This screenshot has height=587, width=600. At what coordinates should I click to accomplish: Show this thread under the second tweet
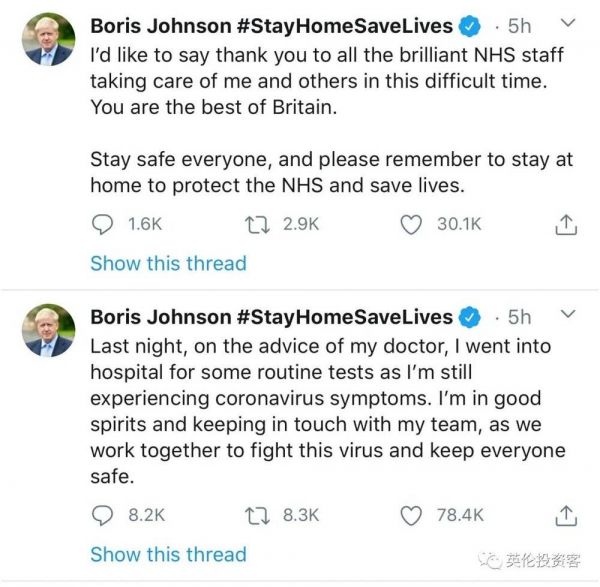[x=168, y=553]
